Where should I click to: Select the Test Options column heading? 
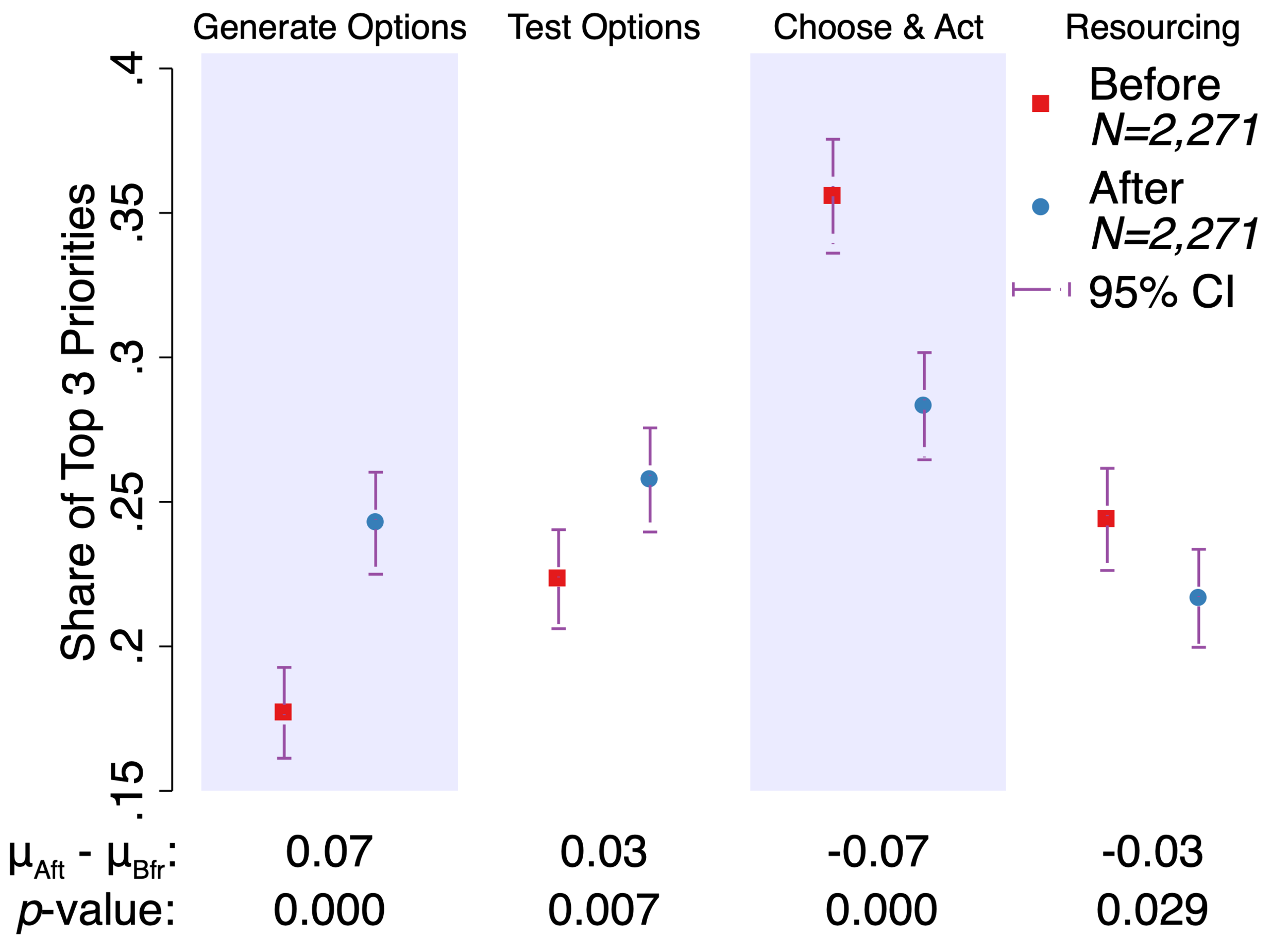[x=604, y=27]
